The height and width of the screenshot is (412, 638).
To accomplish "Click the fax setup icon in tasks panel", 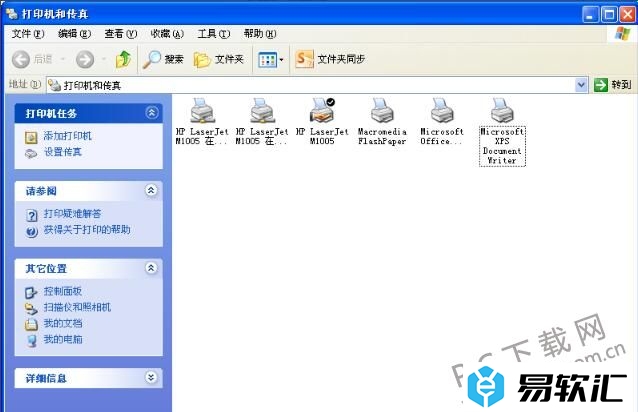I will click(x=31, y=153).
